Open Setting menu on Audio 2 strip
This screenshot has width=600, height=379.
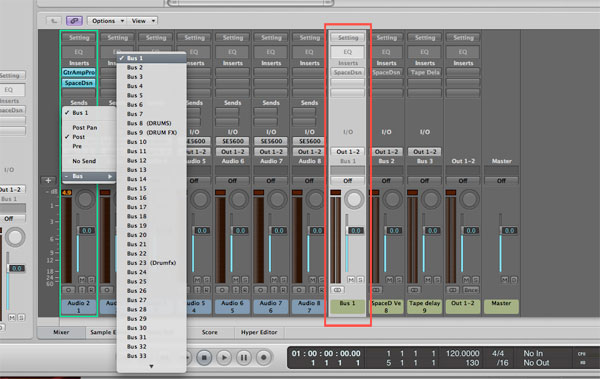pos(79,38)
